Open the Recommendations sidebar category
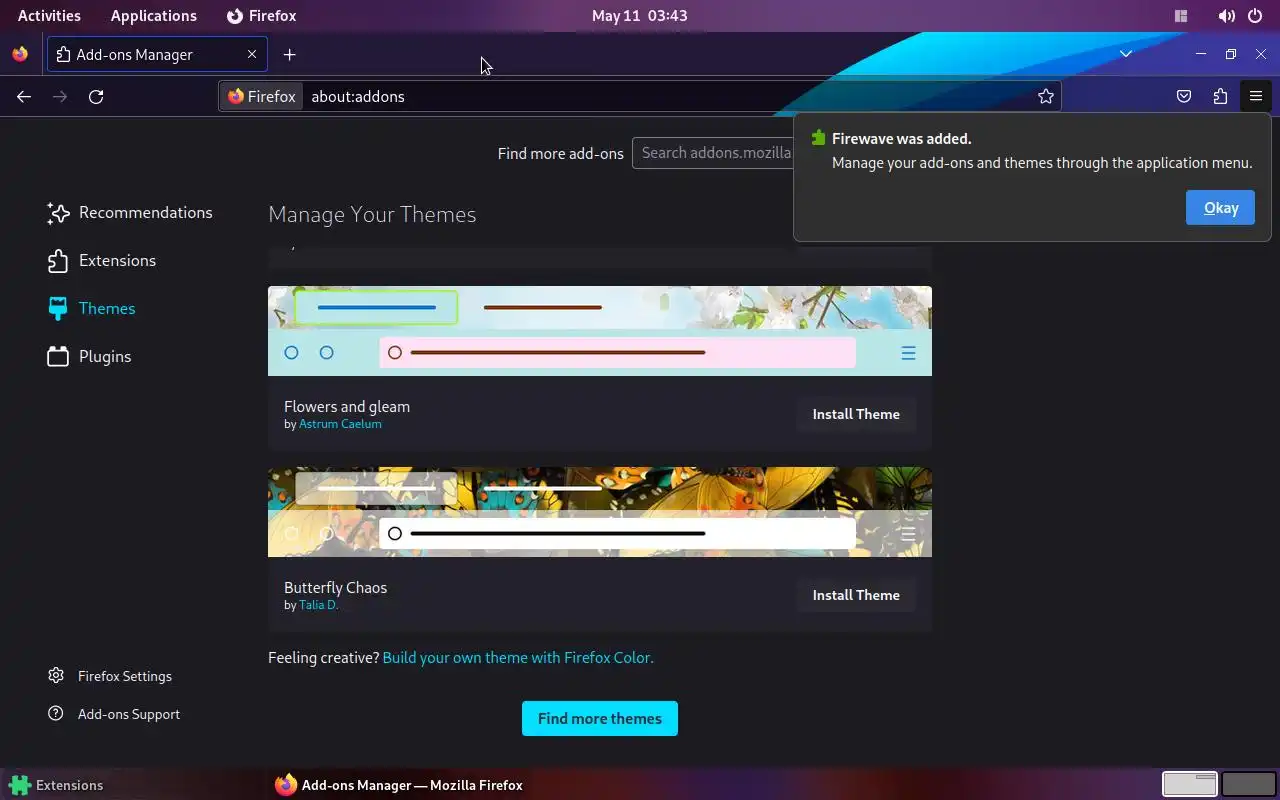The width and height of the screenshot is (1280, 800). pos(130,212)
